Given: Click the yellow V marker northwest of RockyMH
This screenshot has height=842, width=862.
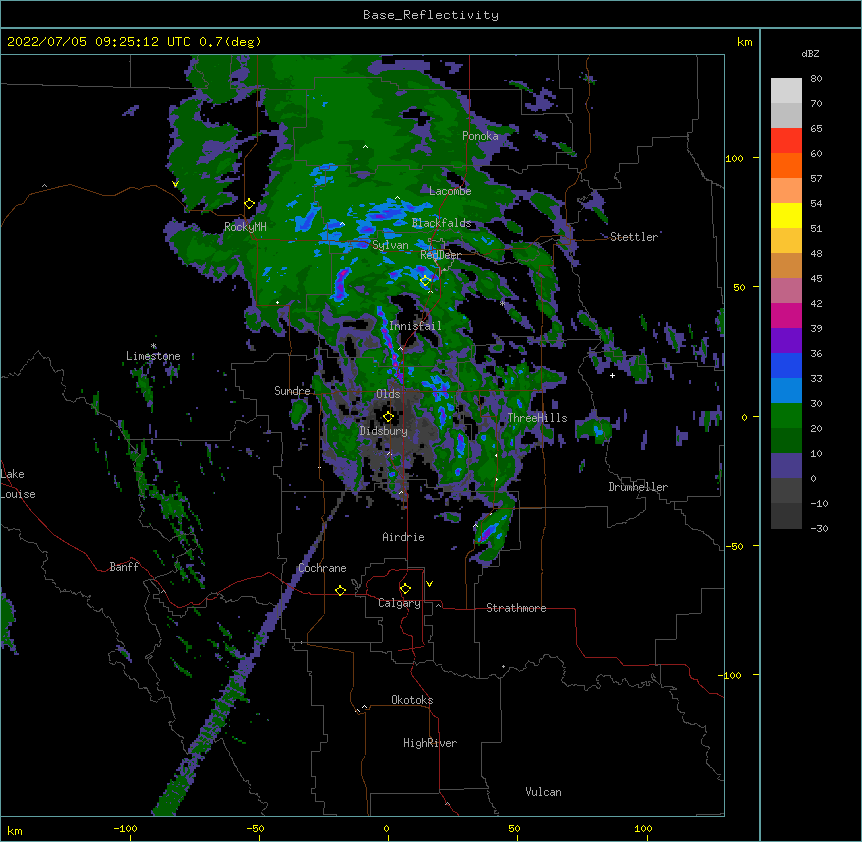Looking at the screenshot, I should coord(175,184).
